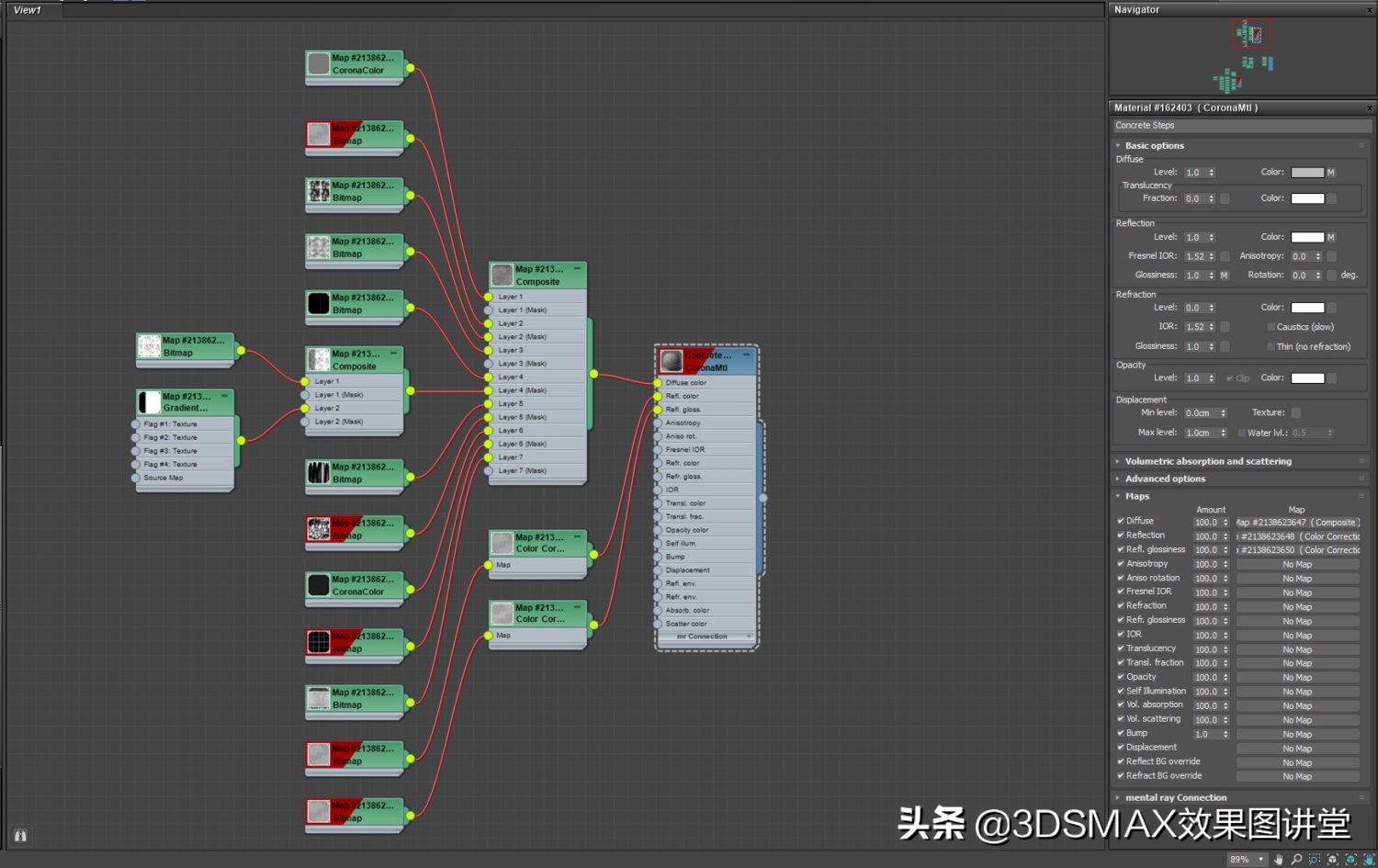Open the Diffuse Composite map button
The image size is (1378, 868).
point(1297,523)
